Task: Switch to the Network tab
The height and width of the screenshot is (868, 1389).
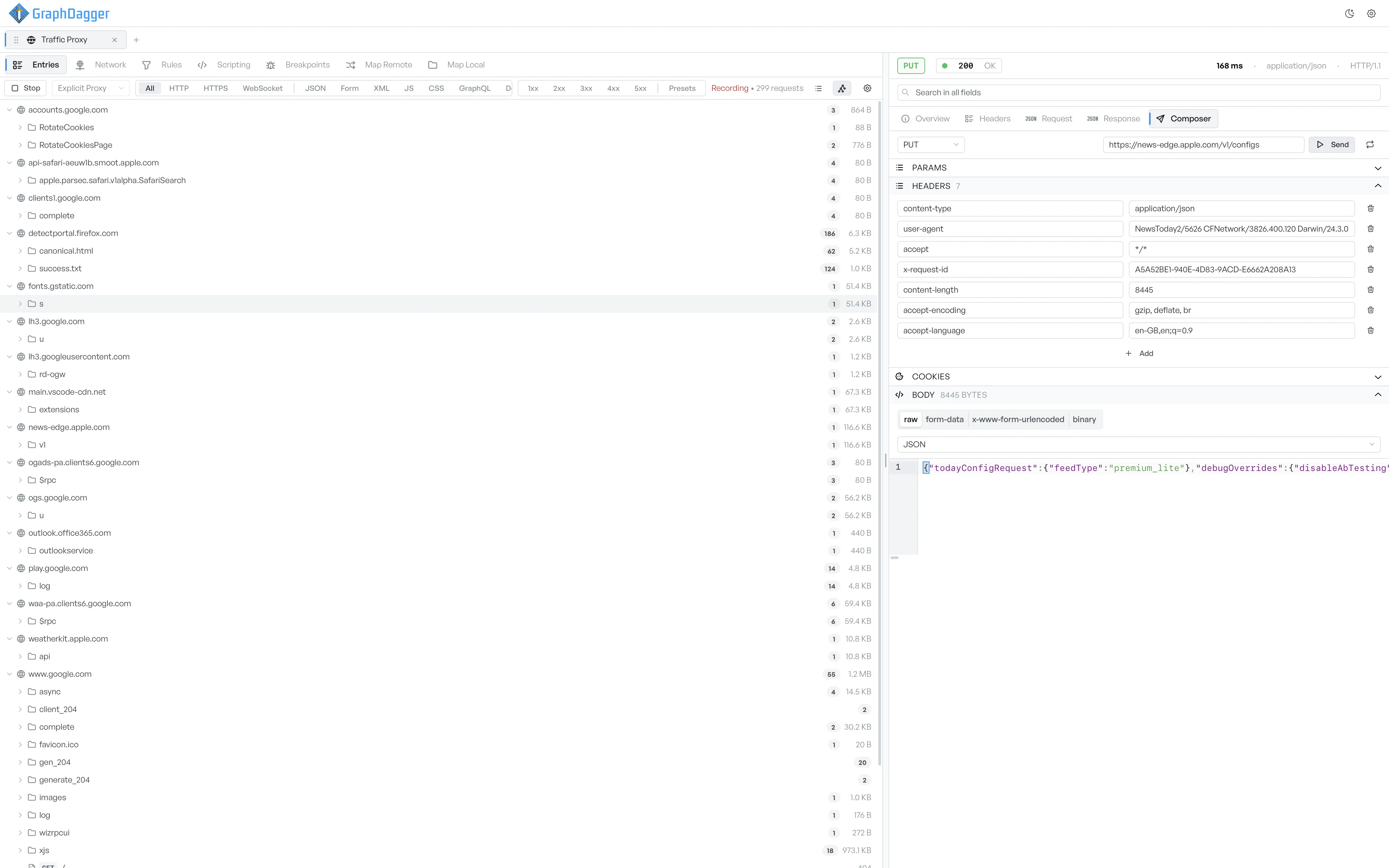Action: click(101, 65)
